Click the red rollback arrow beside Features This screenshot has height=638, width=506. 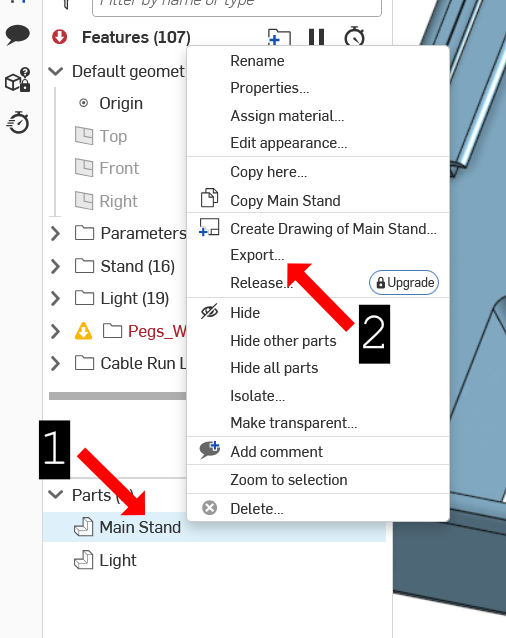point(59,37)
